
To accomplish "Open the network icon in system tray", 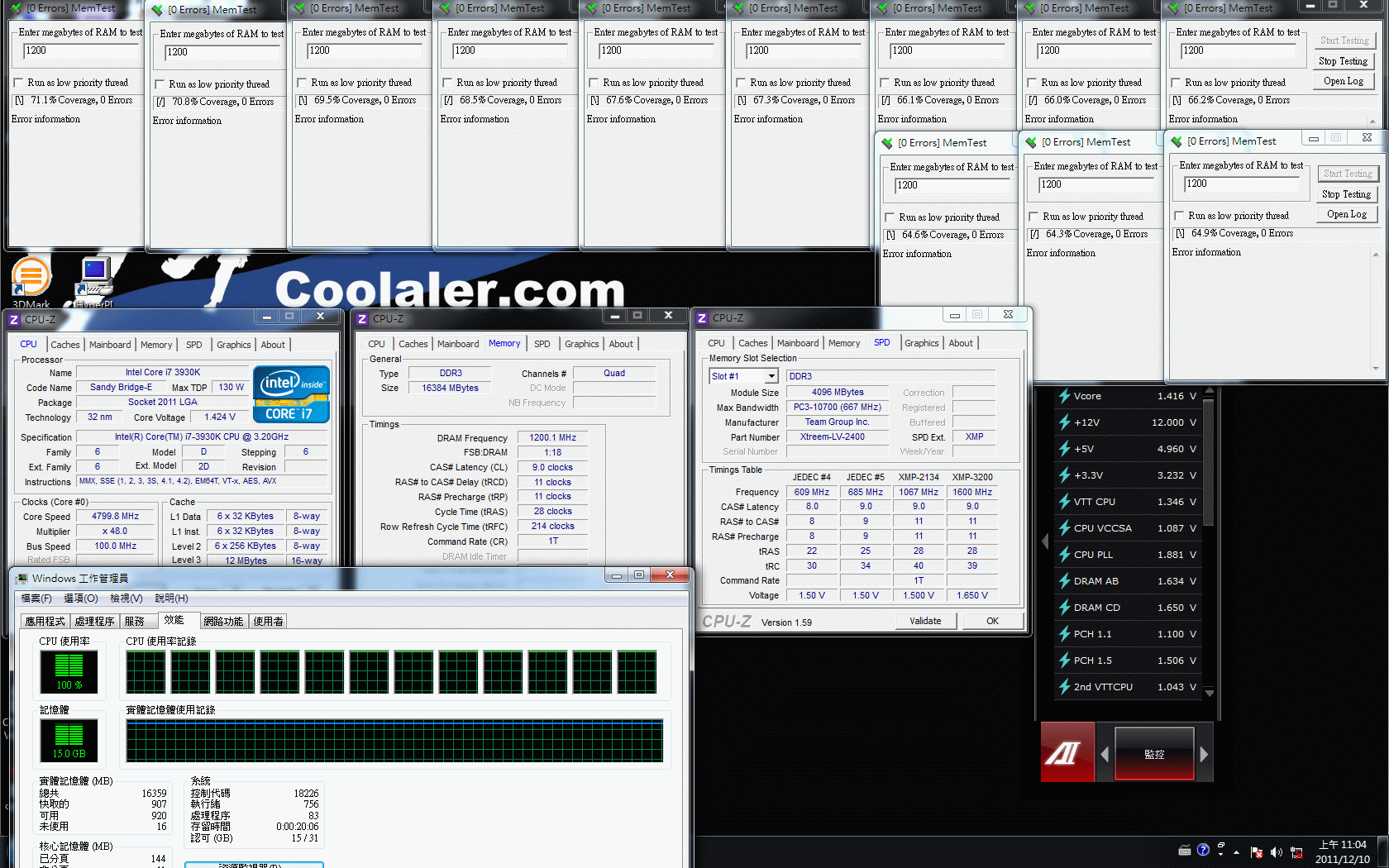I will pyautogui.click(x=1296, y=852).
